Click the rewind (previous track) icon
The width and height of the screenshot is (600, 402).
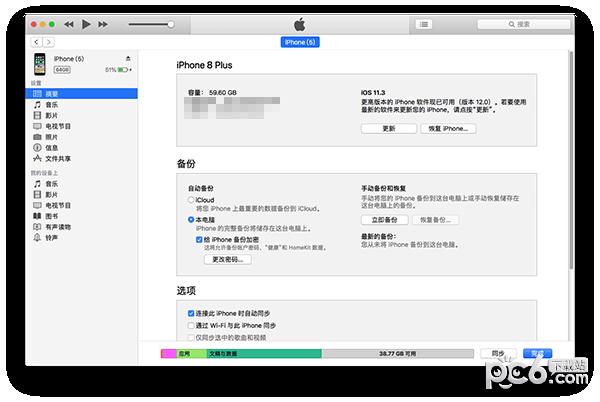(x=69, y=23)
